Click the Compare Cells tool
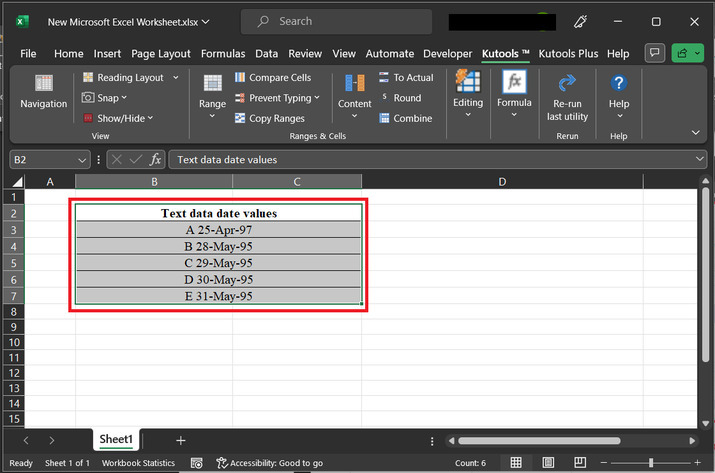The width and height of the screenshot is (715, 473). [x=273, y=78]
